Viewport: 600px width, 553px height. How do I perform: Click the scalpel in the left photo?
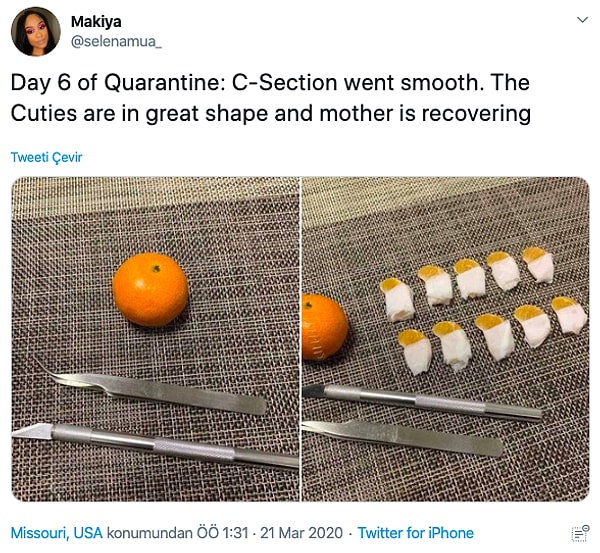tap(150, 443)
